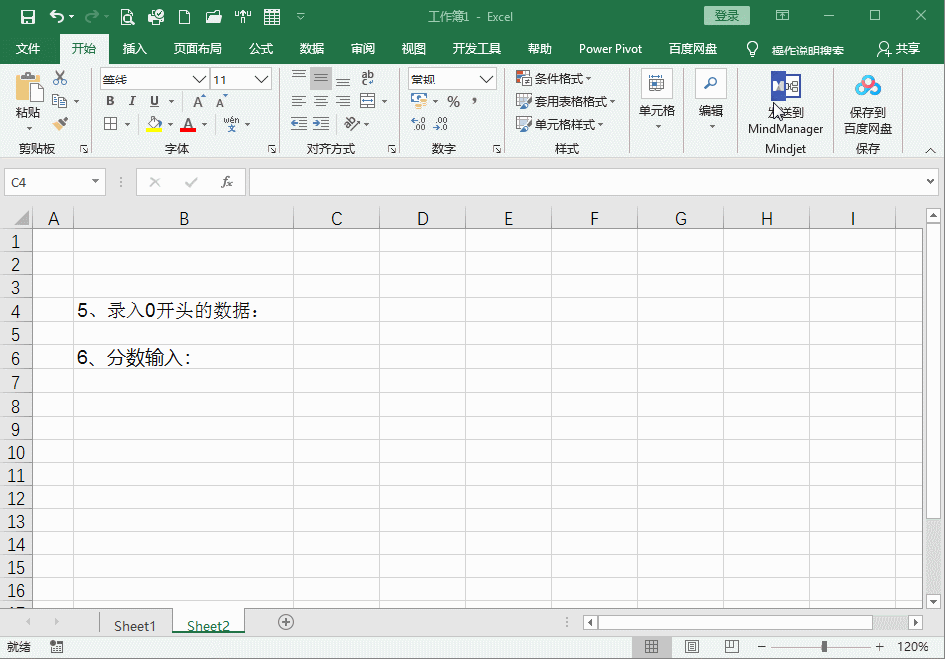Open the fill color bucket icon
945x659 pixels.
click(157, 123)
